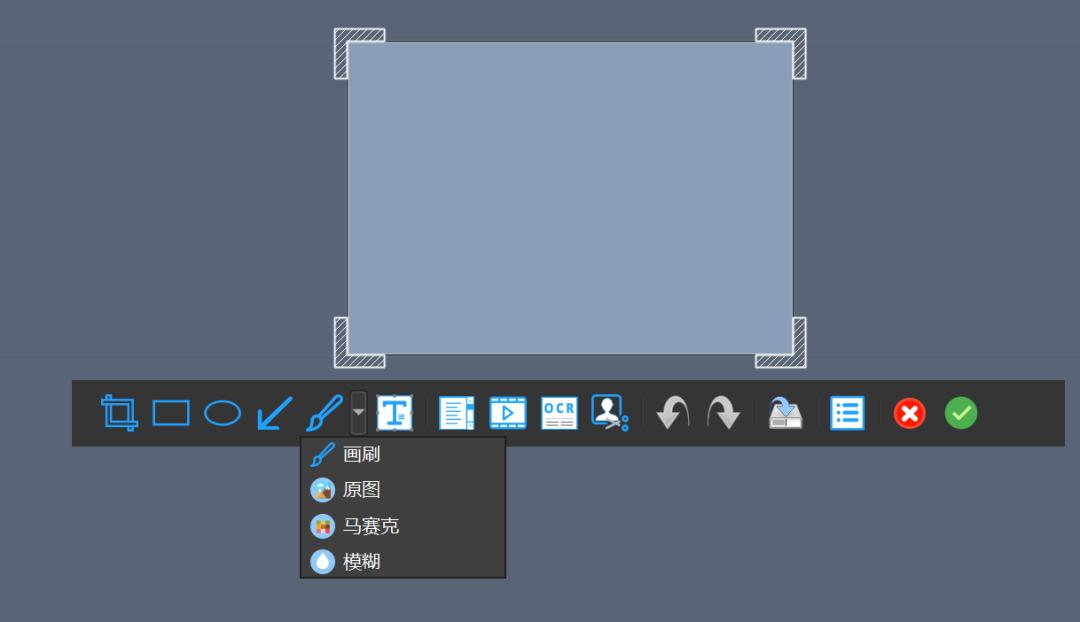The image size is (1080, 622).
Task: Cancel the screenshot with red X
Action: point(909,413)
